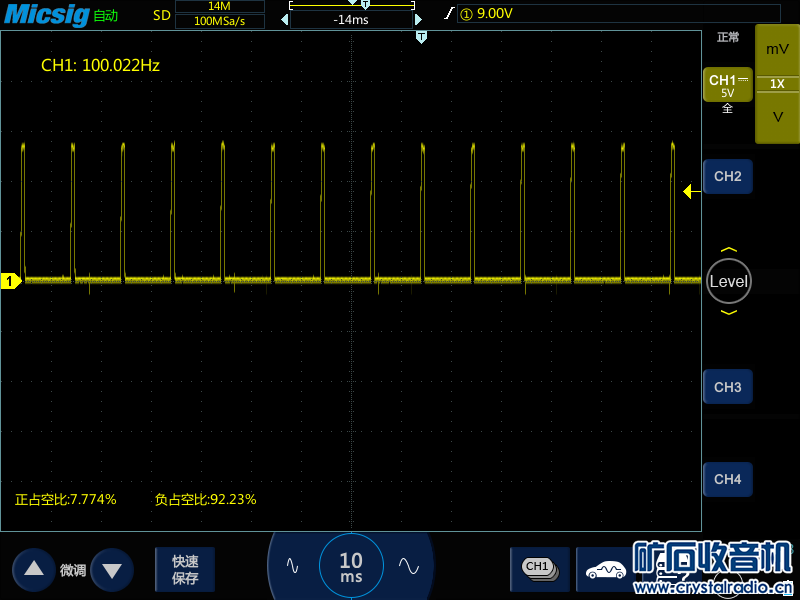Viewport: 800px width, 600px height.
Task: Tap the left waveform icon to widen timebase
Action: point(292,565)
